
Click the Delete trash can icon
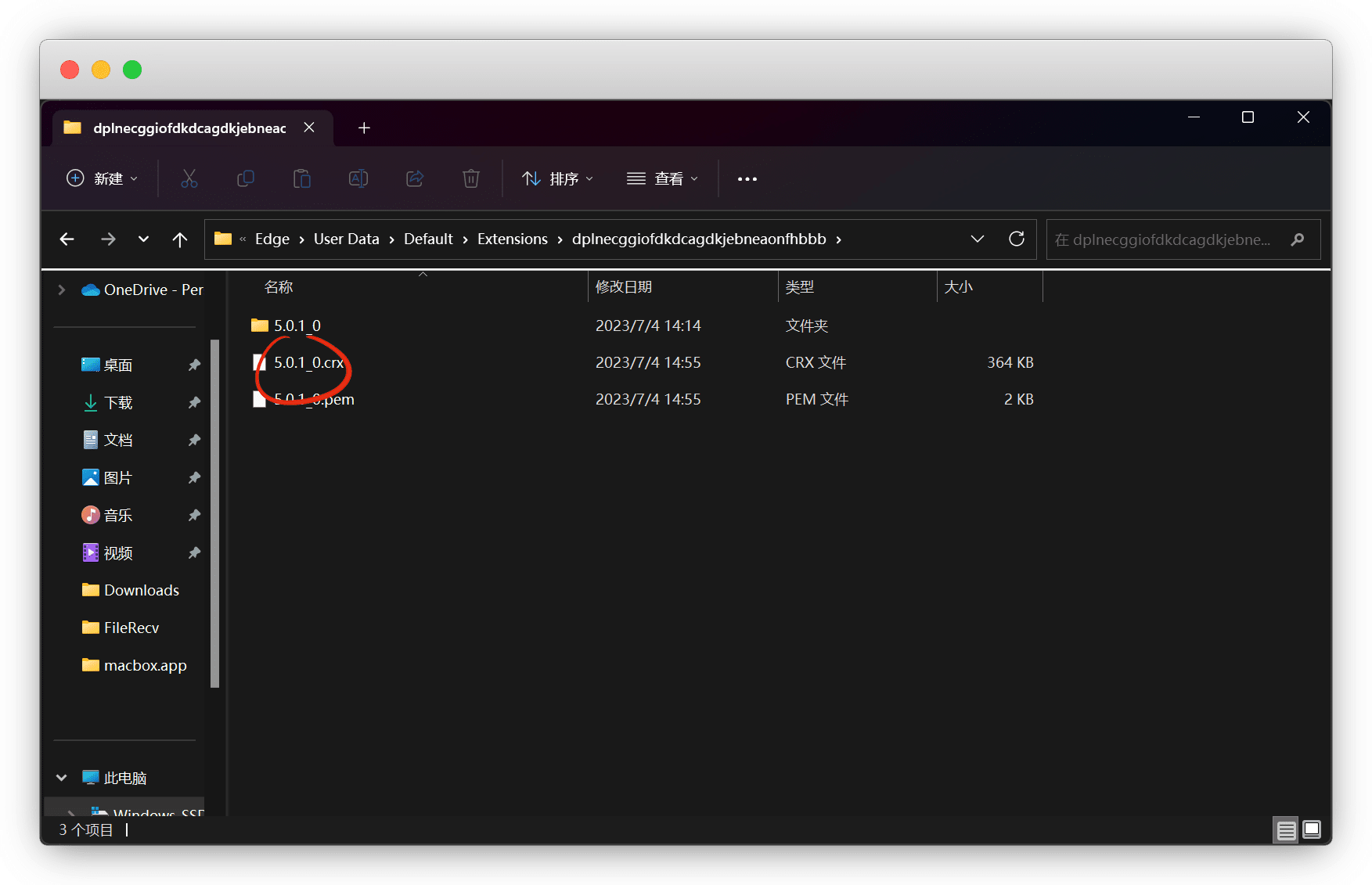[x=470, y=178]
